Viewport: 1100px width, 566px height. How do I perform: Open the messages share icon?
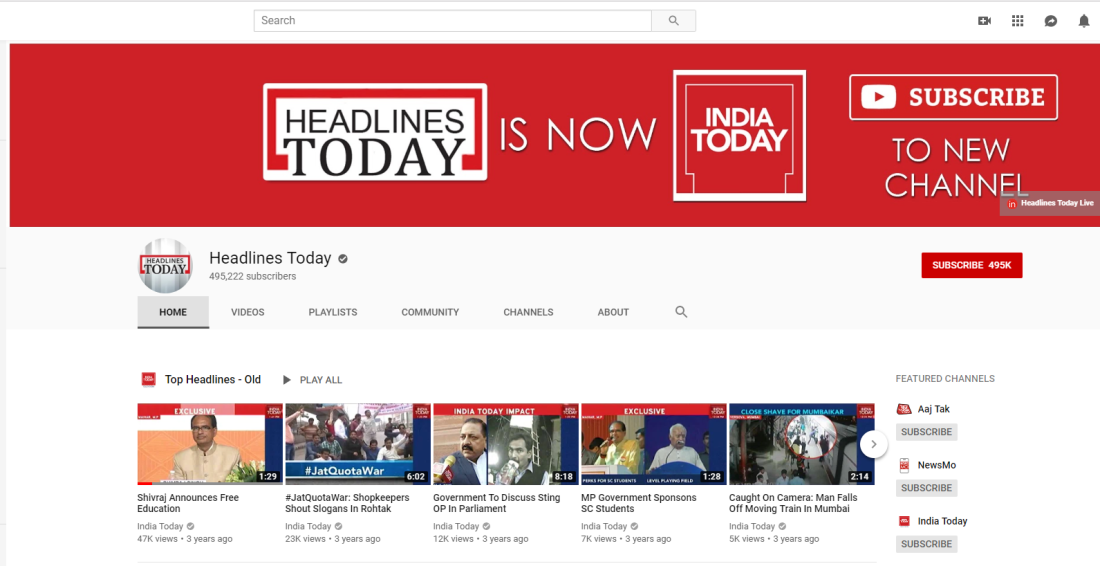1050,21
